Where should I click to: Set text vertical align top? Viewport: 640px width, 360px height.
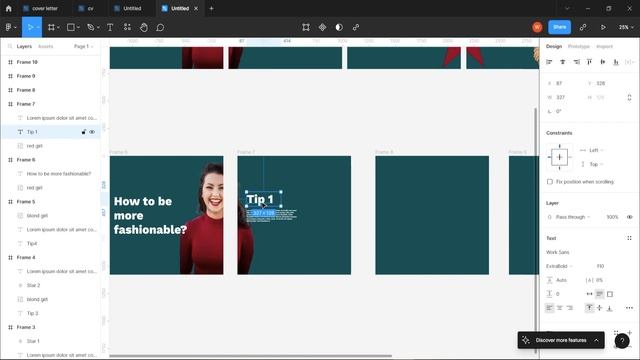point(589,308)
